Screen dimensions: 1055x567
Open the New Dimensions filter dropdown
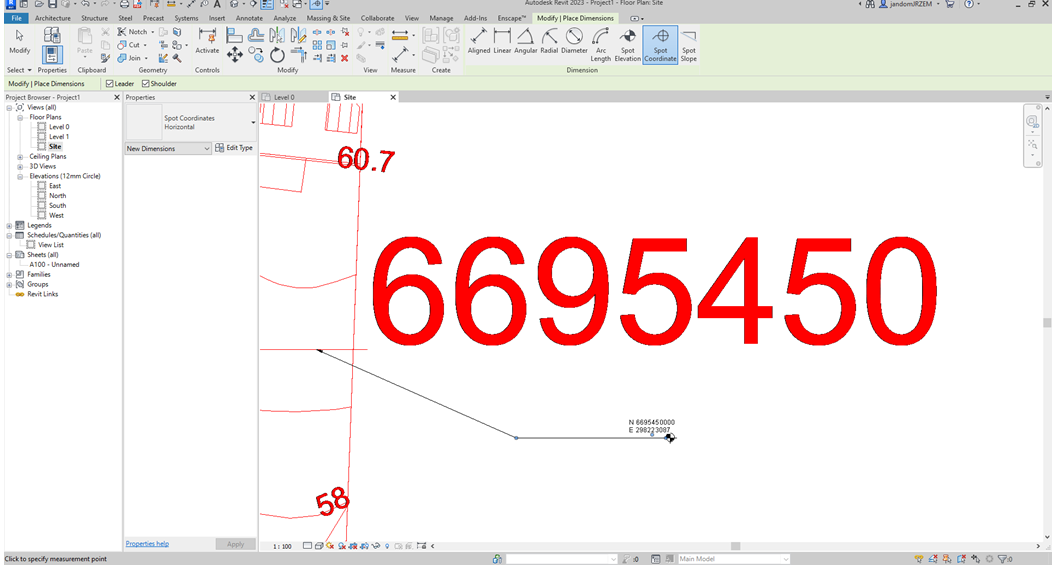point(168,149)
